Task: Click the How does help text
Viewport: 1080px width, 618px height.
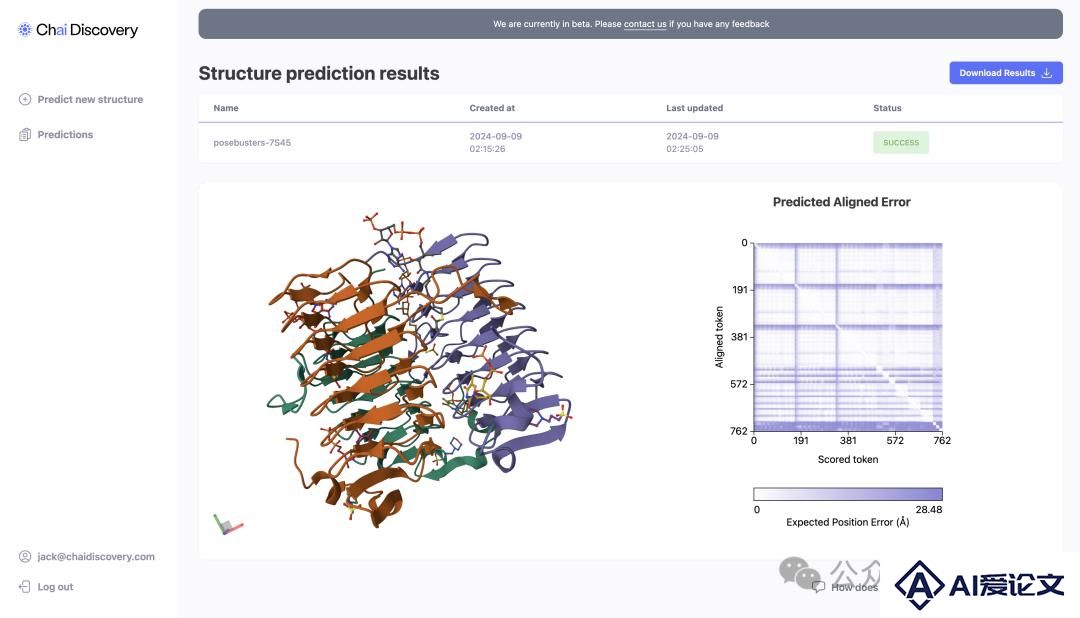Action: (x=854, y=588)
